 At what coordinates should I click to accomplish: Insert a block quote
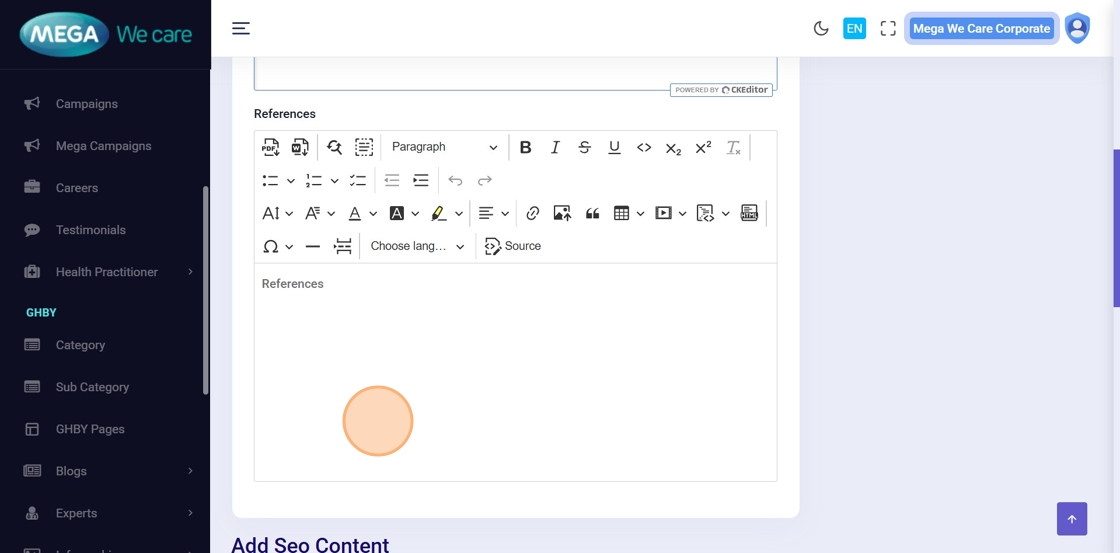[x=592, y=213]
